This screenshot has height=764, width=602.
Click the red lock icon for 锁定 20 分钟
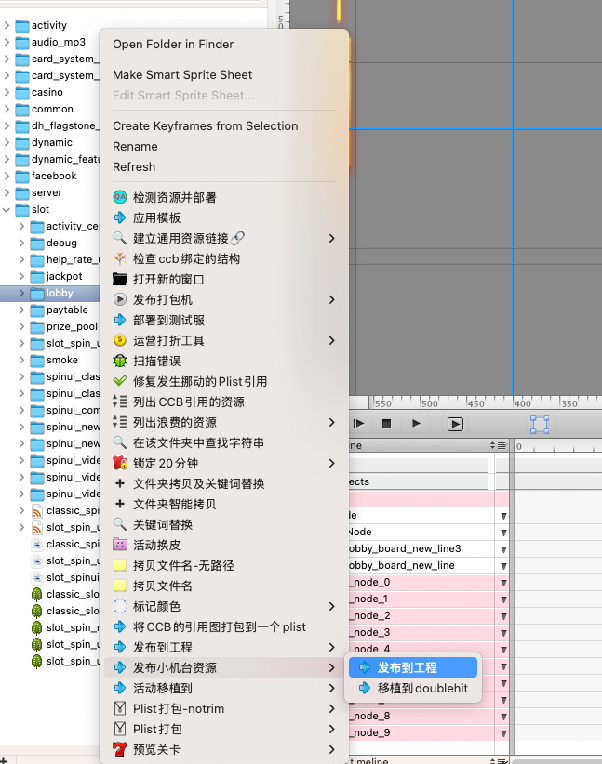click(121, 463)
